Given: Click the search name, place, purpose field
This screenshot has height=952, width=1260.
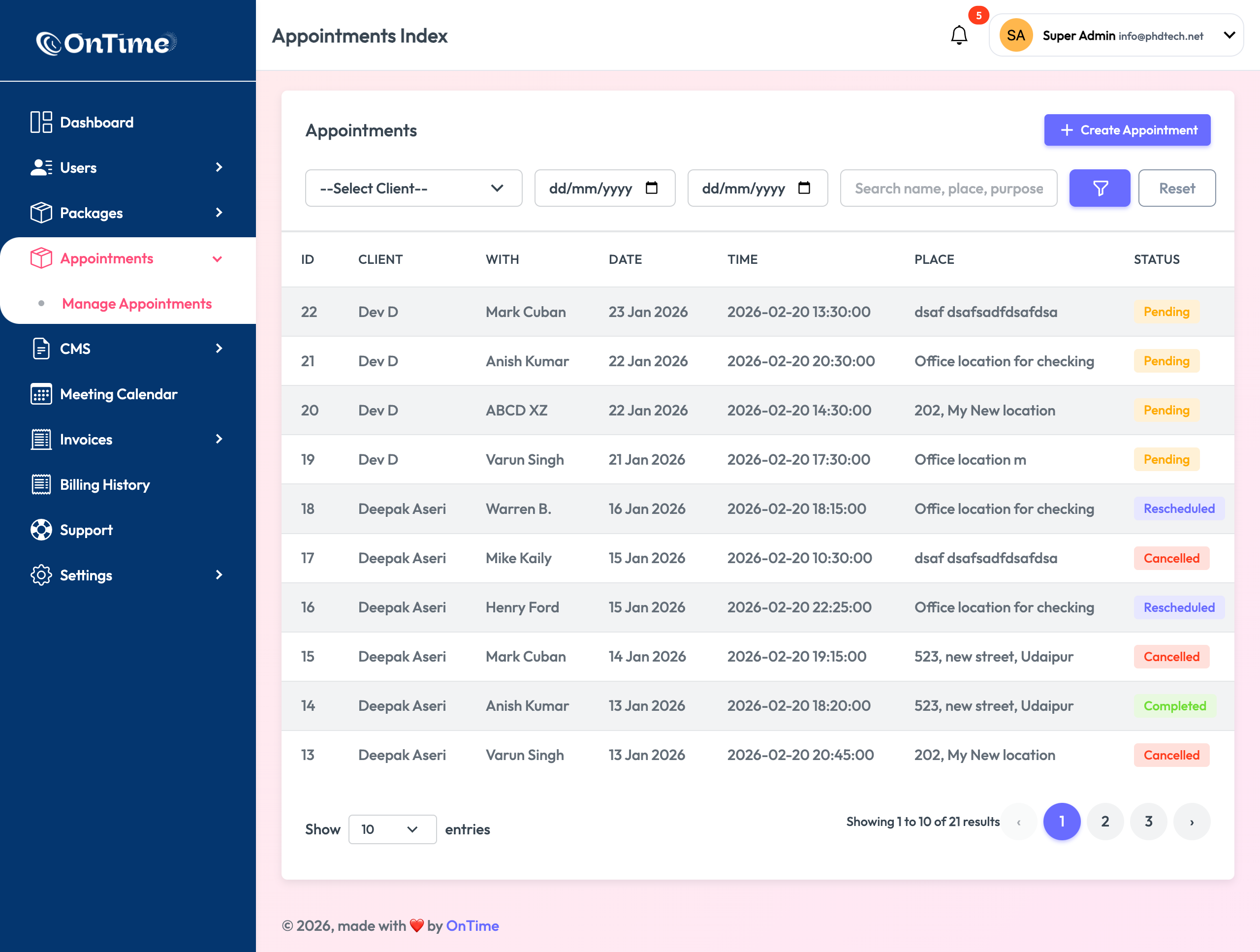Looking at the screenshot, I should (948, 188).
